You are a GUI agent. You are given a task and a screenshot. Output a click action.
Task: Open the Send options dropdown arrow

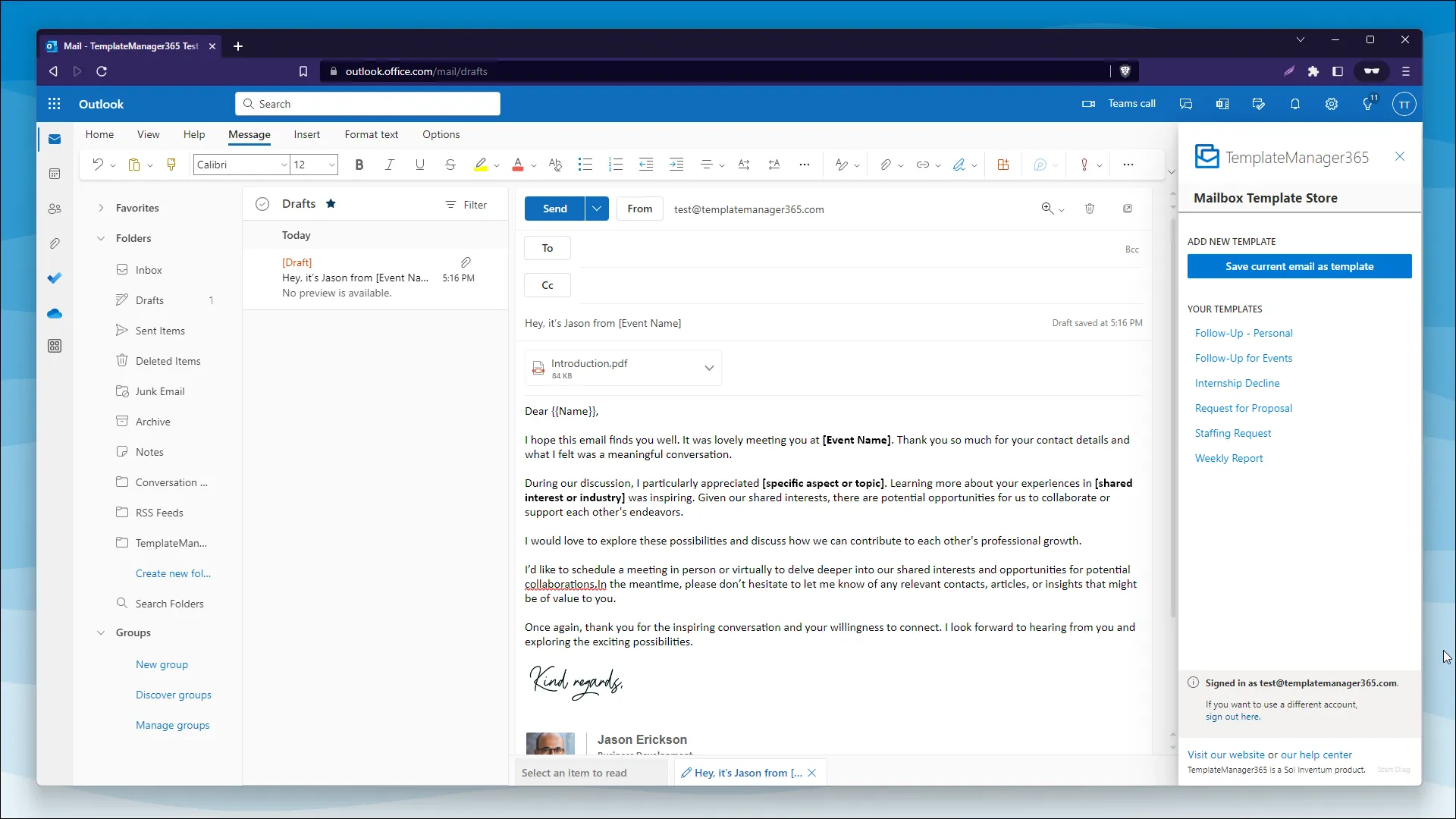point(597,209)
